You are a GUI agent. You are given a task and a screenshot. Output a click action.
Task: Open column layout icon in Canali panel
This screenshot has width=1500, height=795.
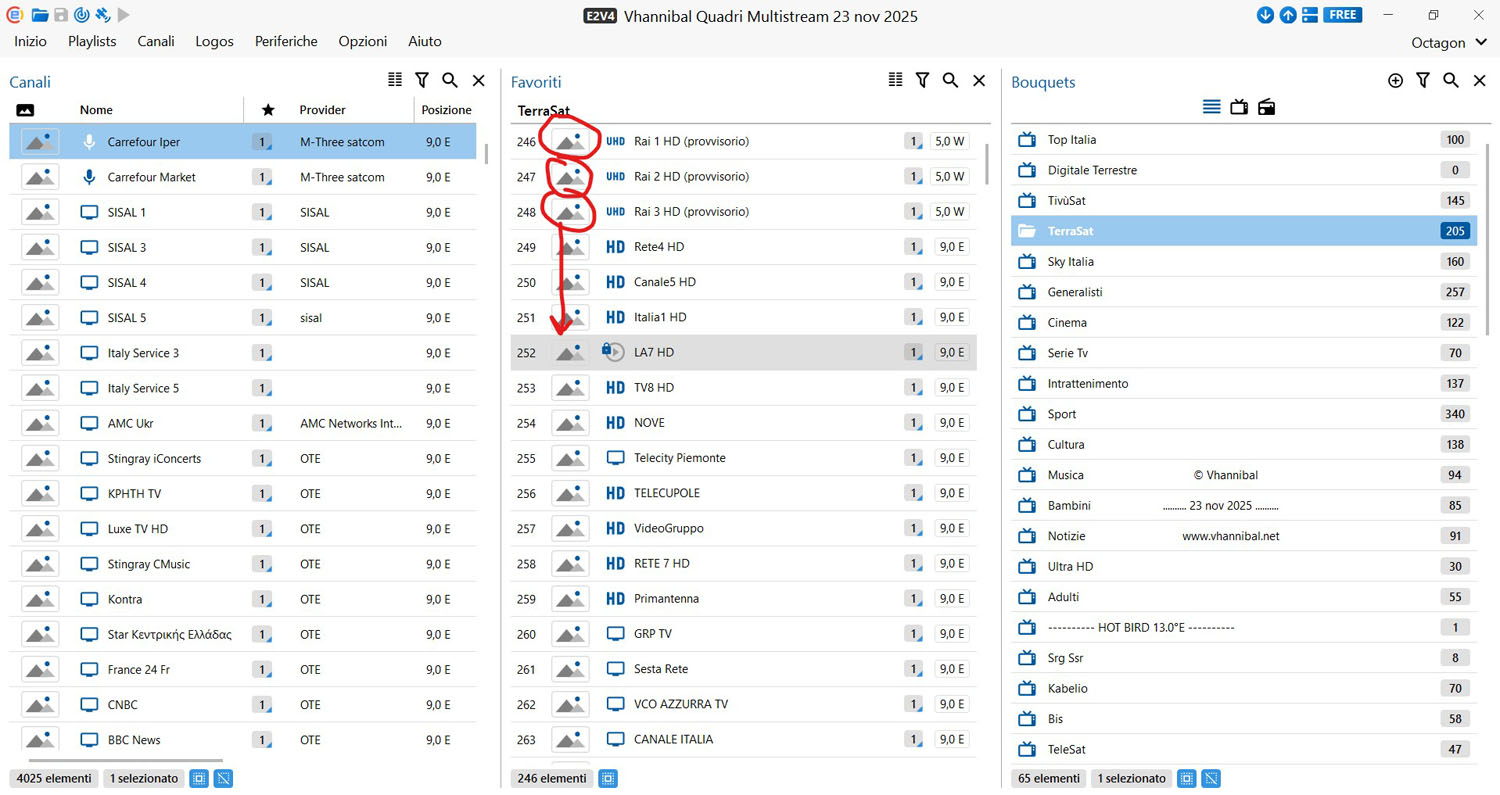[x=394, y=80]
